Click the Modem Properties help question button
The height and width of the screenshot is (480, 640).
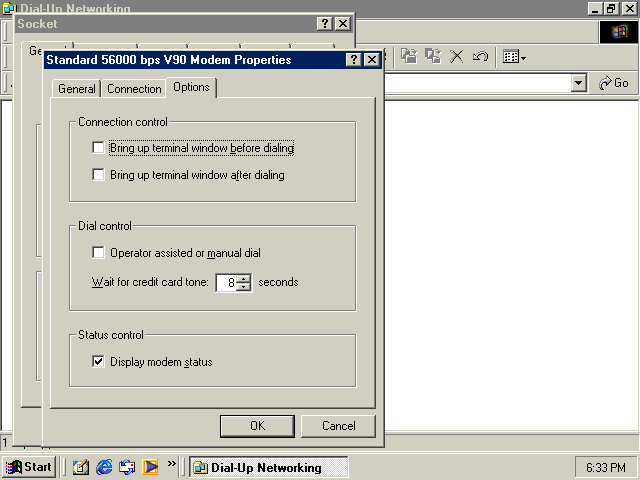(x=353, y=60)
